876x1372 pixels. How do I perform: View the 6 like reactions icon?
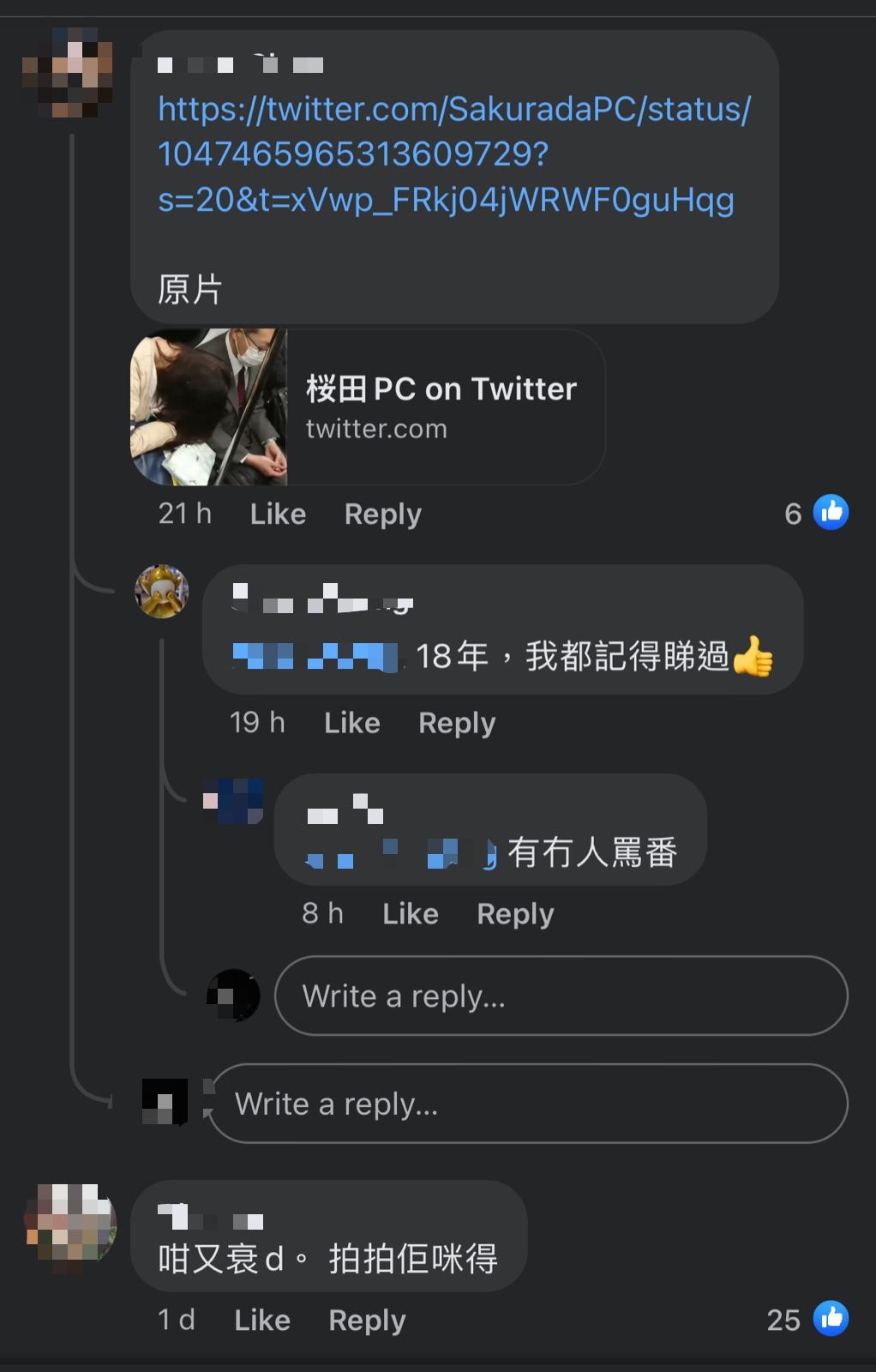pos(831,513)
